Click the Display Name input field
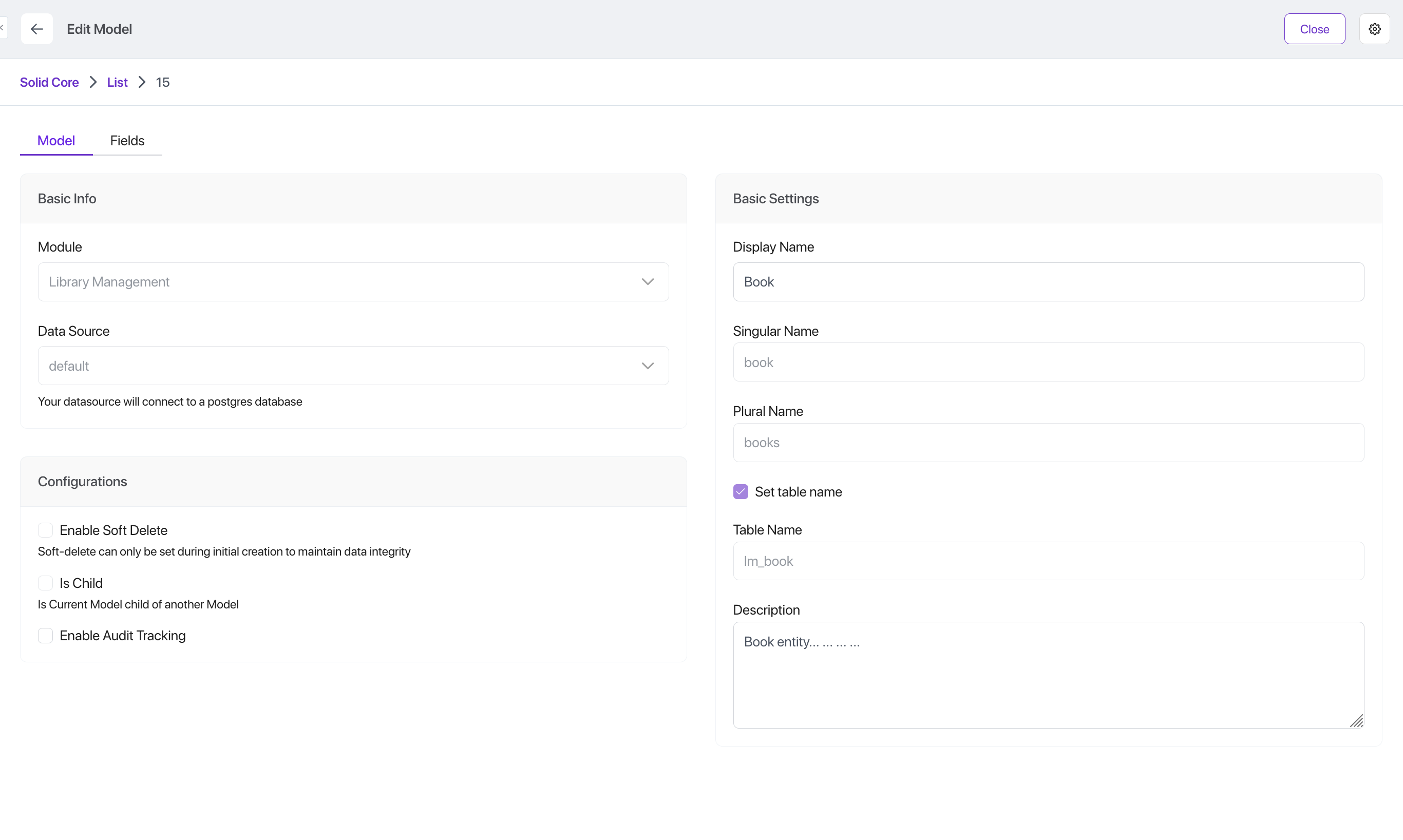The image size is (1403, 840). point(1048,282)
